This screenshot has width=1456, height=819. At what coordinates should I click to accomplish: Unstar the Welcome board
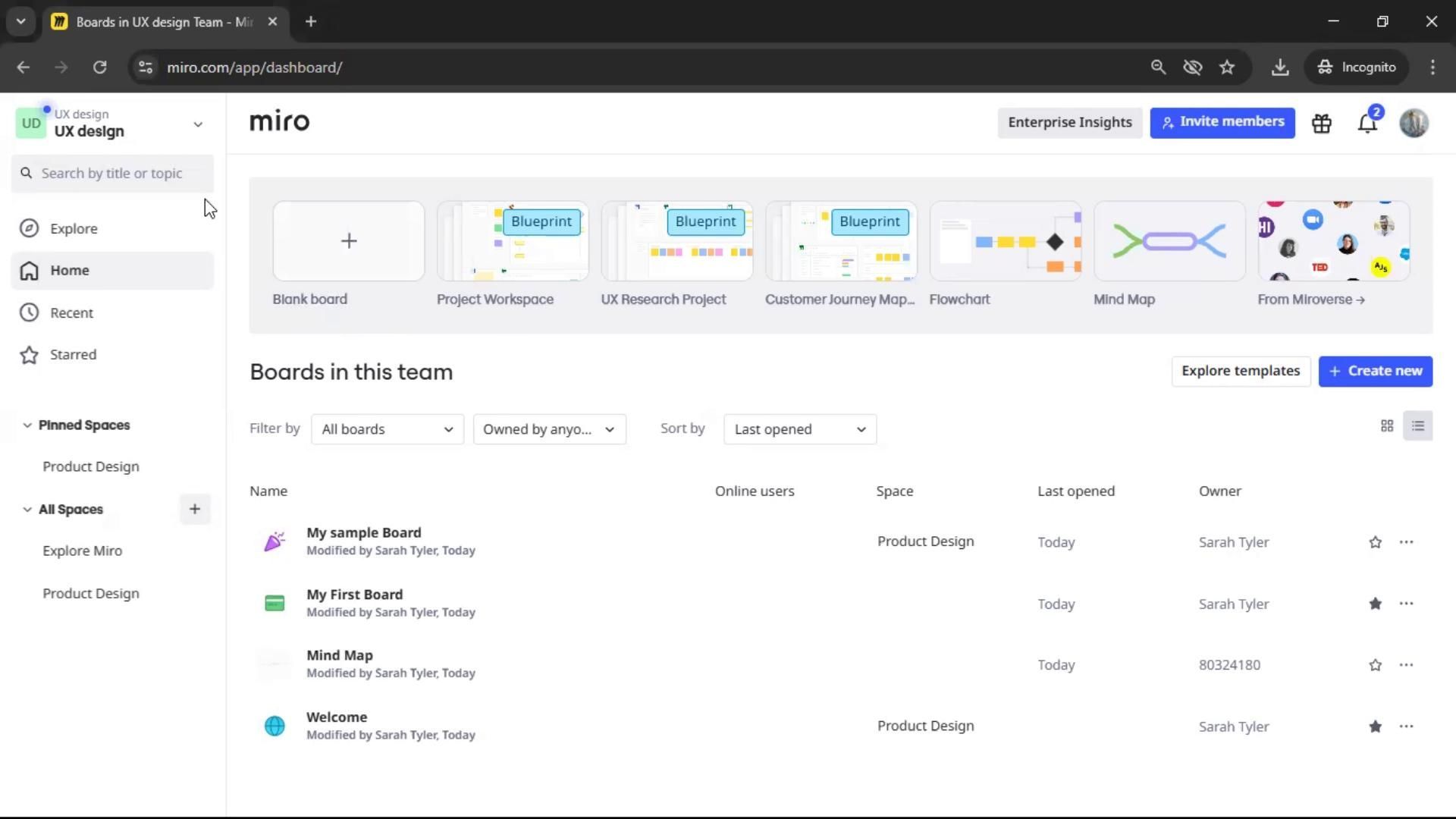1375,726
